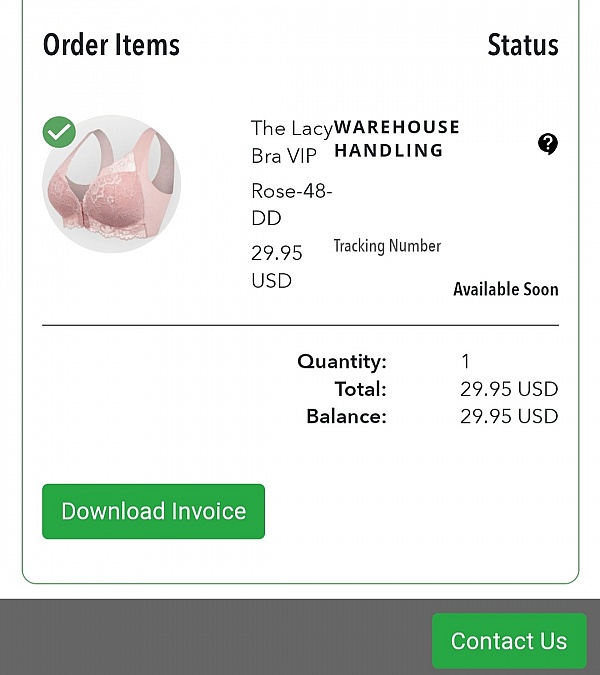The image size is (600, 675).
Task: Click the Status column heading
Action: [x=523, y=45]
